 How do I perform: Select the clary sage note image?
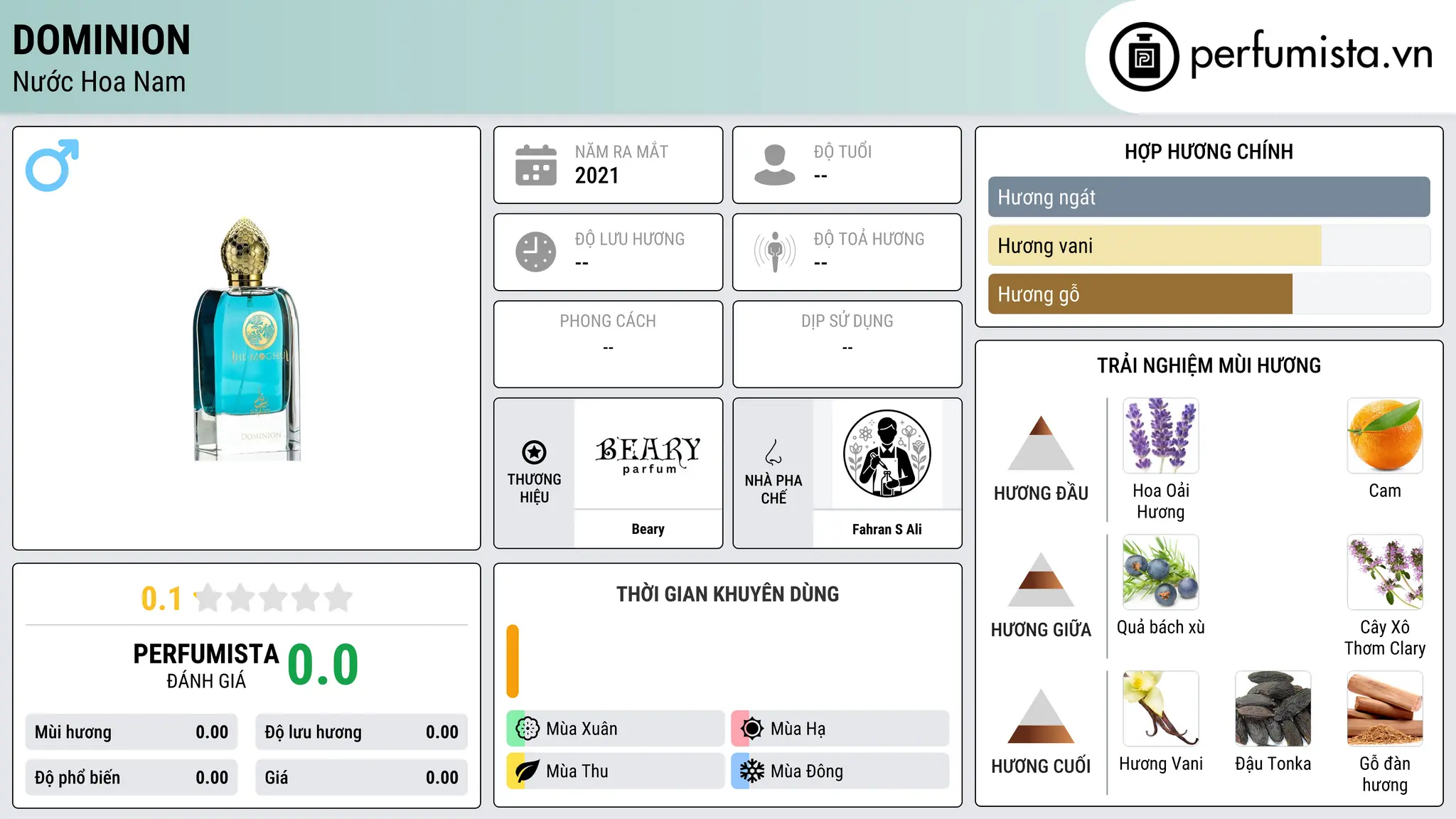pyautogui.click(x=1385, y=572)
